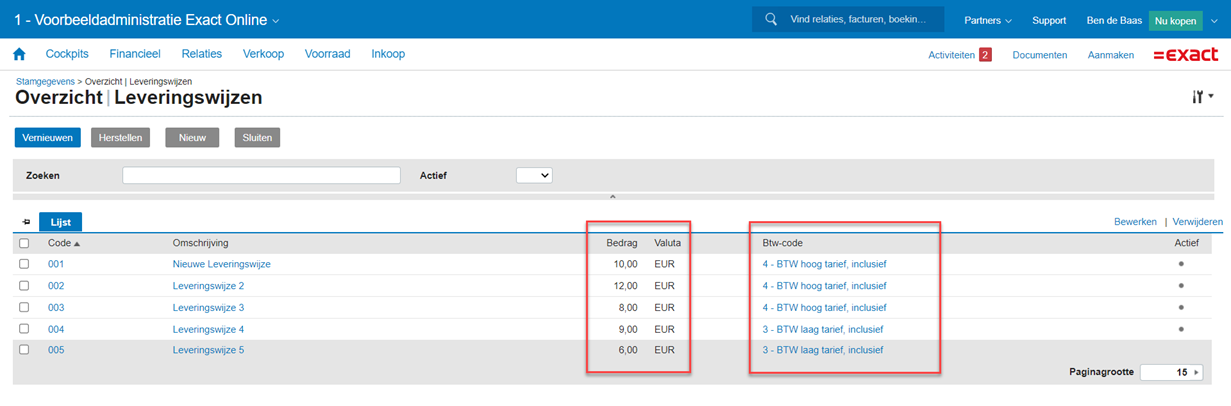
Task: Click the pin icon beside Lijst tab
Action: (x=26, y=222)
